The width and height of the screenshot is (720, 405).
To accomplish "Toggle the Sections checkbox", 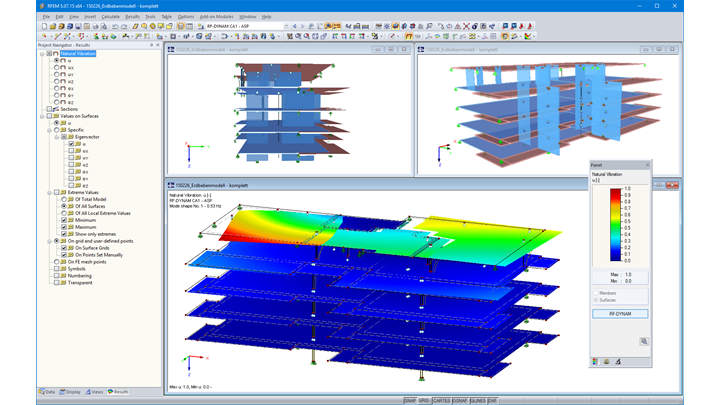I will point(49,109).
